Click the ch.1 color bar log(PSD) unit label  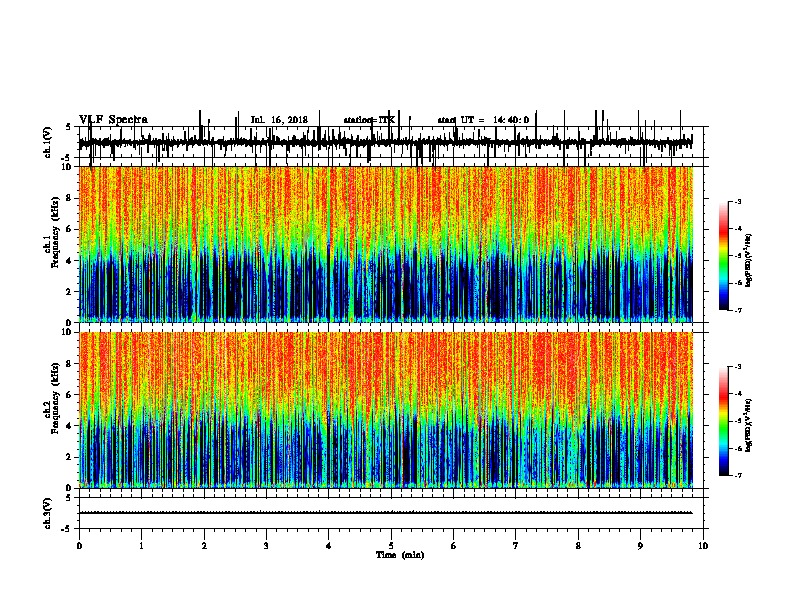pyautogui.click(x=749, y=260)
